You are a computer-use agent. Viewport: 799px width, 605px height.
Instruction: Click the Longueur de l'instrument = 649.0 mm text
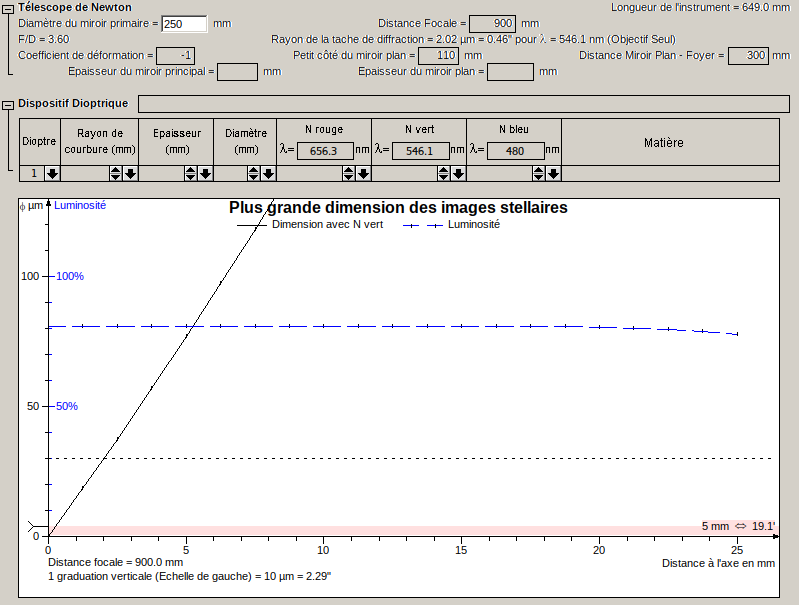click(x=701, y=8)
